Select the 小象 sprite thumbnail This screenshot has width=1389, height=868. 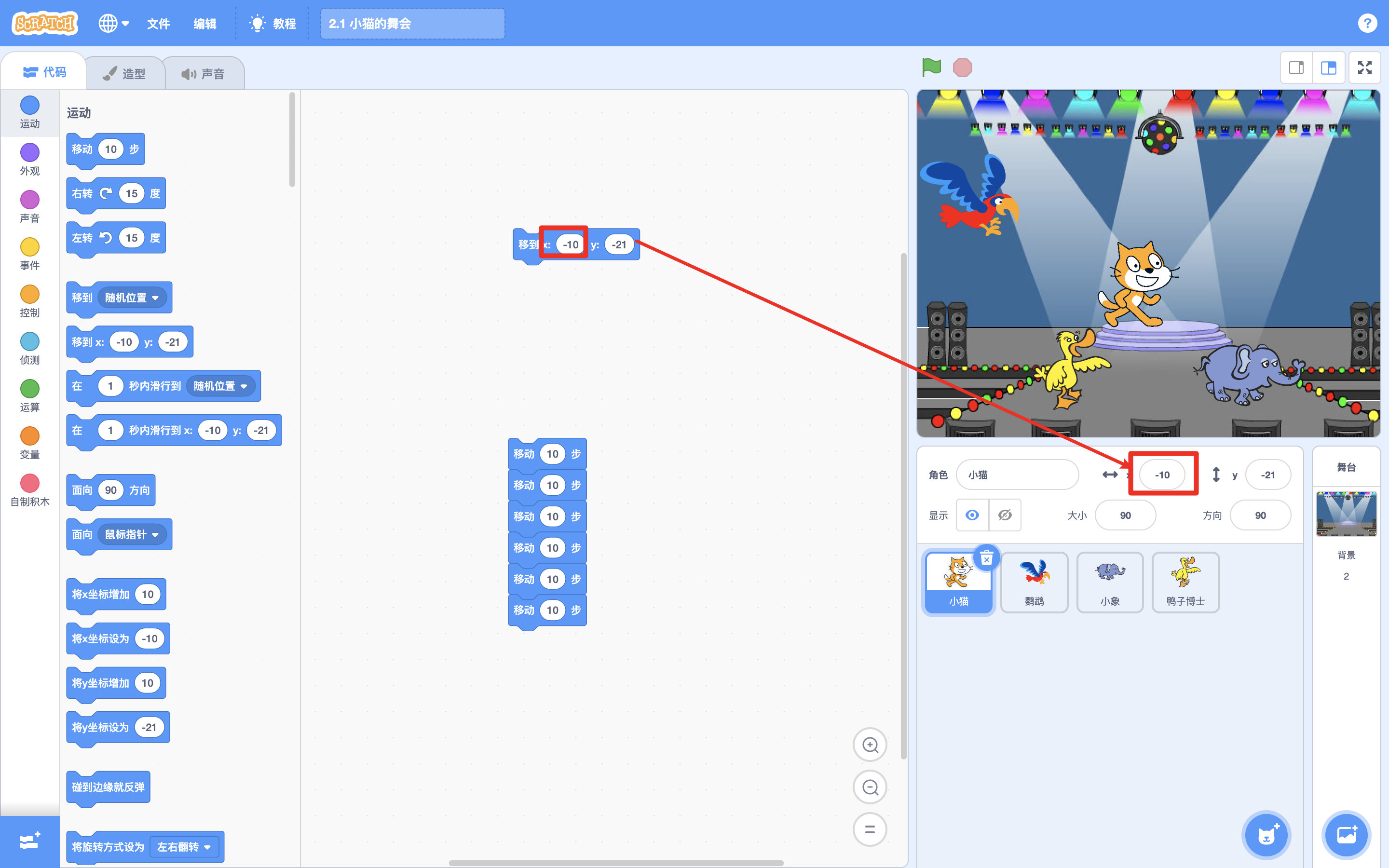[1109, 582]
